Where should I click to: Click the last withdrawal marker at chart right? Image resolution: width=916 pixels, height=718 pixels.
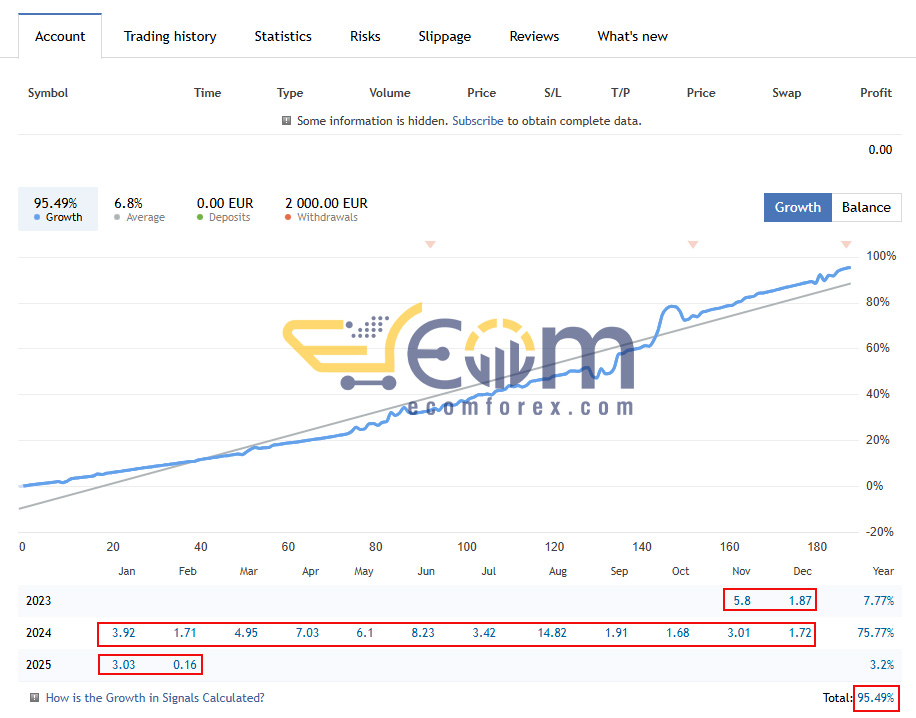(x=846, y=244)
